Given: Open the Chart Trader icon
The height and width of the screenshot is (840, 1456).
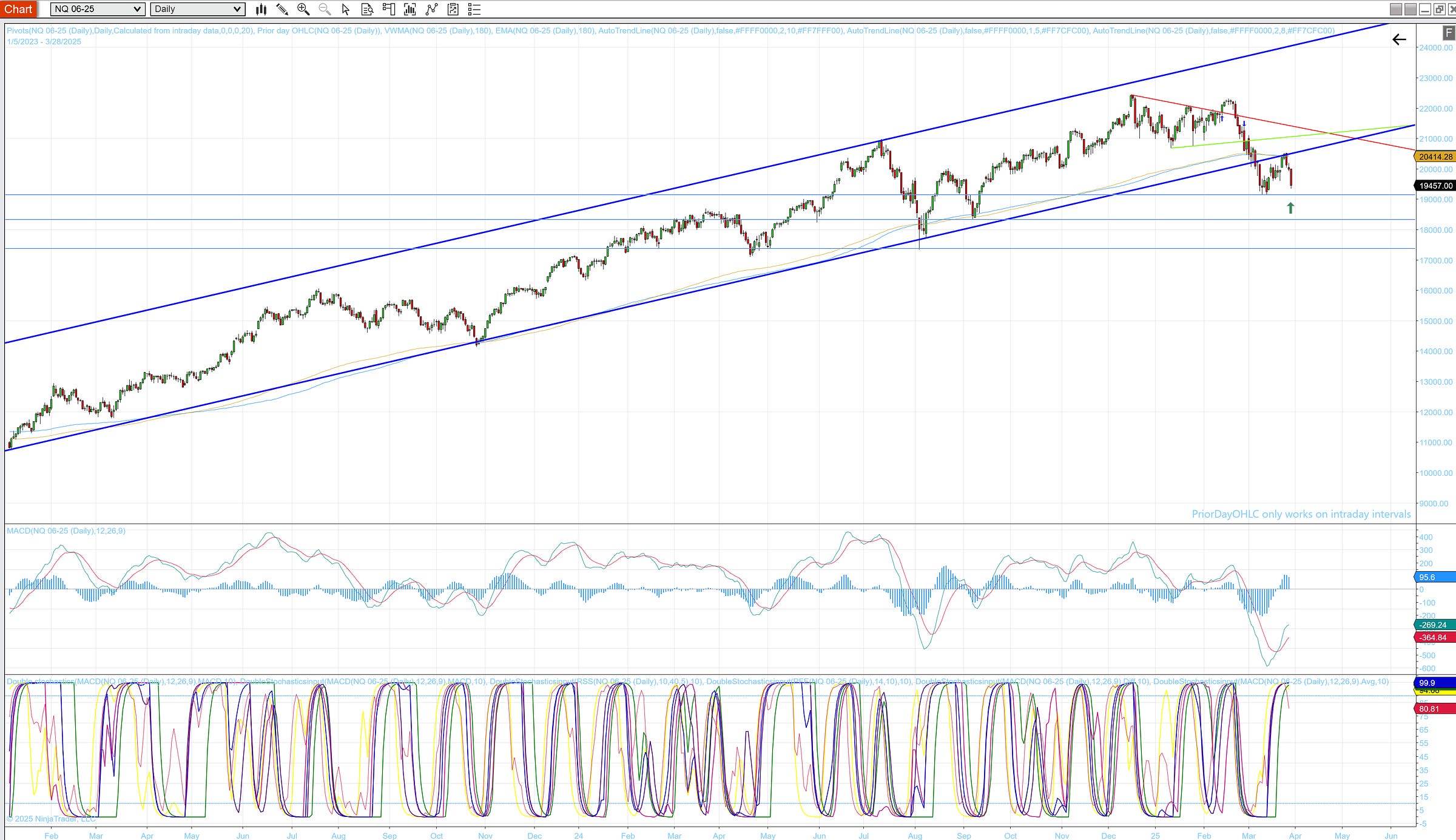Looking at the screenshot, I should coord(389,9).
